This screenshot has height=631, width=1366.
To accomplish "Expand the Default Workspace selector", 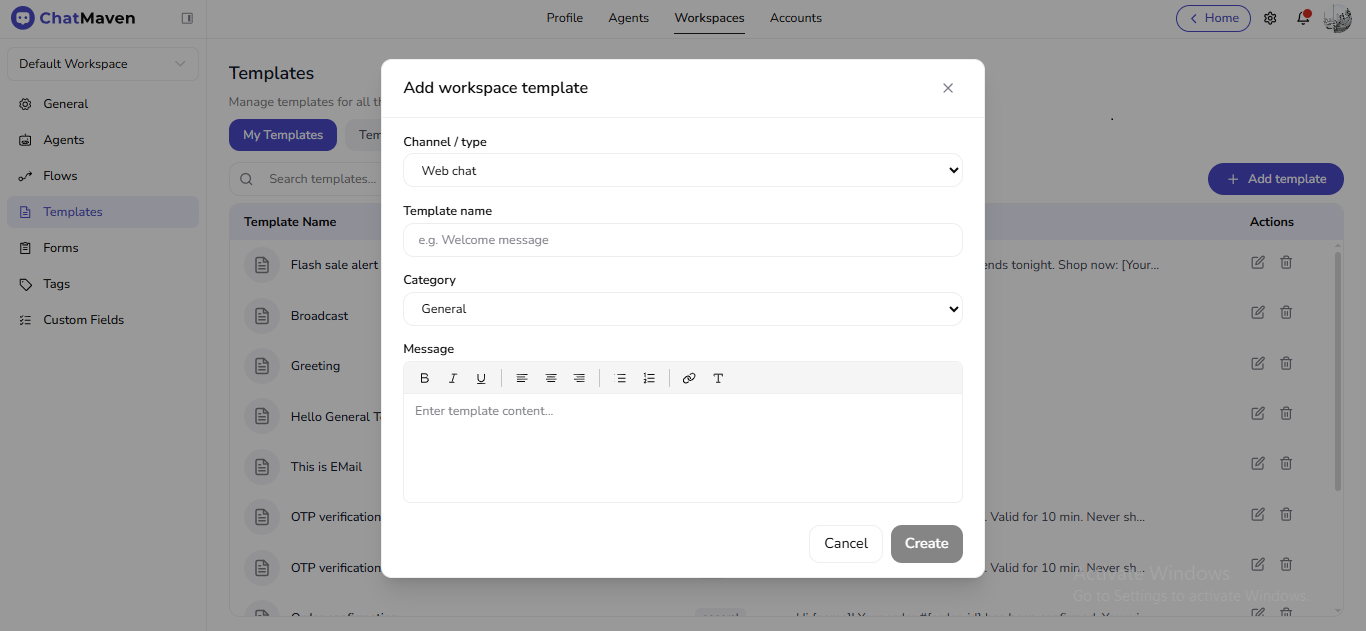I will (102, 63).
